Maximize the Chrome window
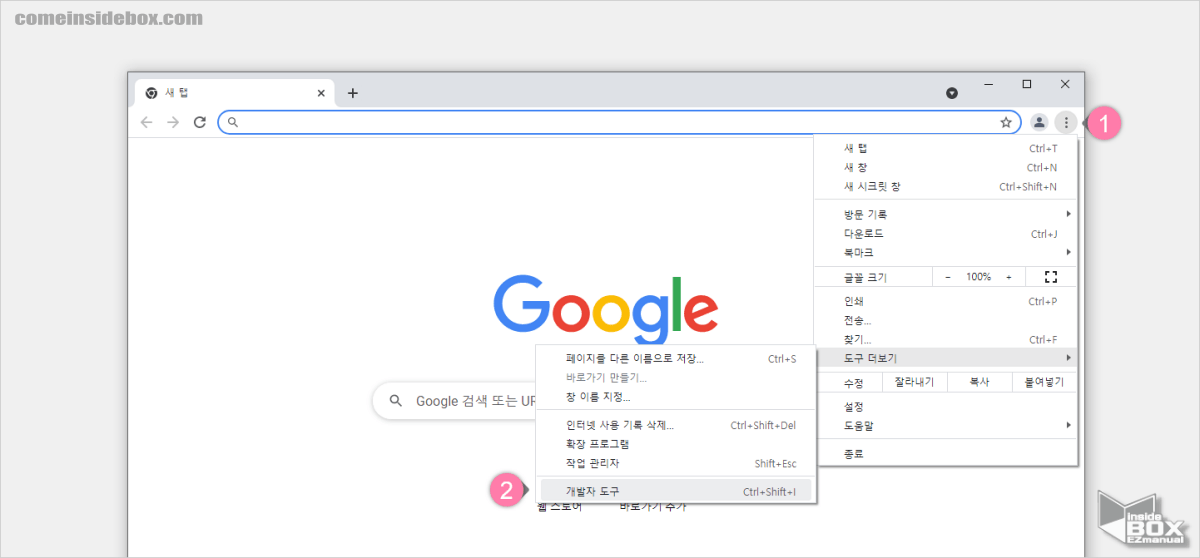The height and width of the screenshot is (558, 1200). pos(1026,84)
